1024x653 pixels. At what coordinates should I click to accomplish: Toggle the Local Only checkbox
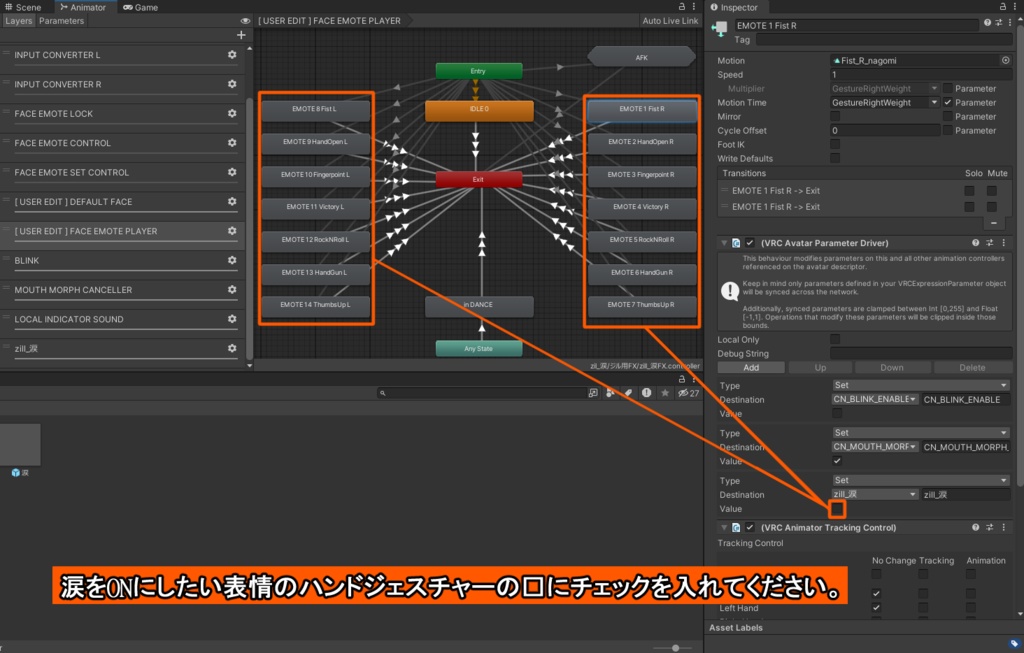pos(835,339)
